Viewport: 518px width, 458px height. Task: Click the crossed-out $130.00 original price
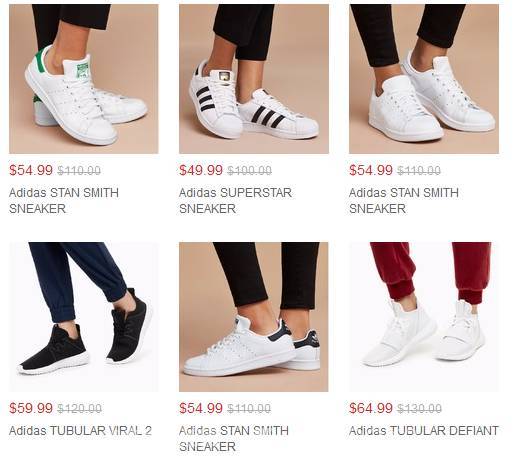pyautogui.click(x=419, y=409)
